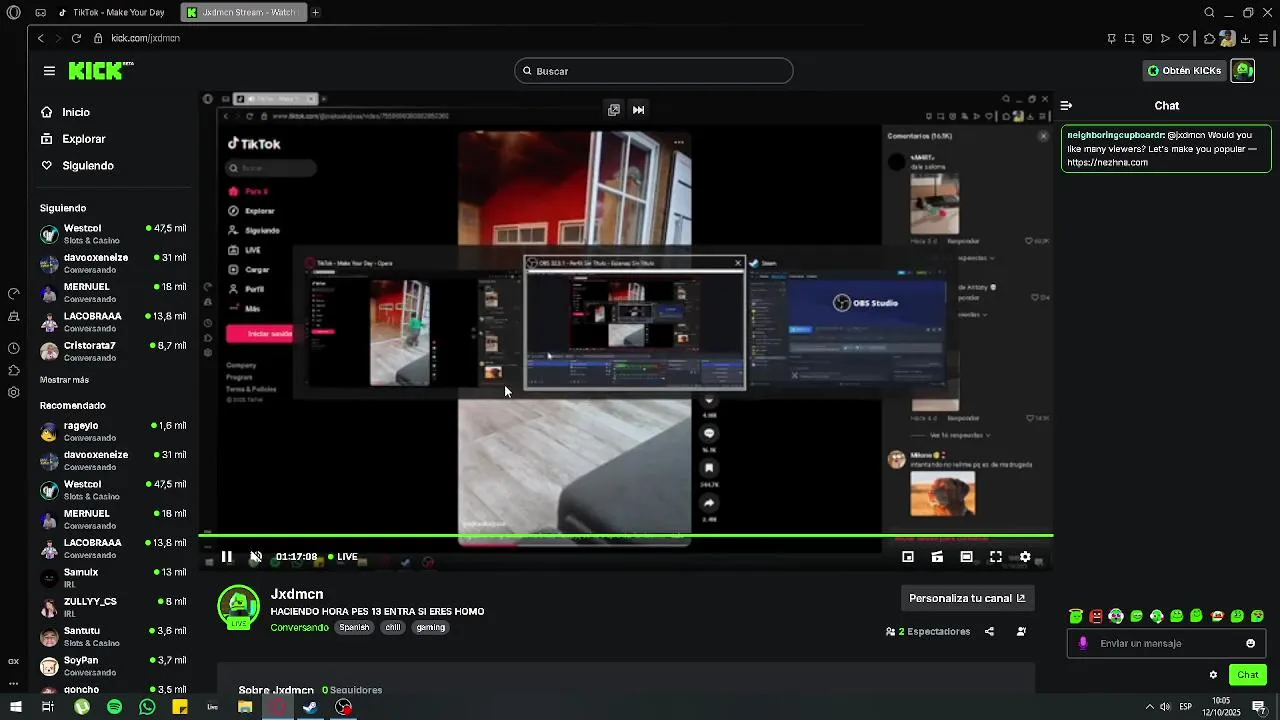Jump to LIVE in the player

click(342, 557)
